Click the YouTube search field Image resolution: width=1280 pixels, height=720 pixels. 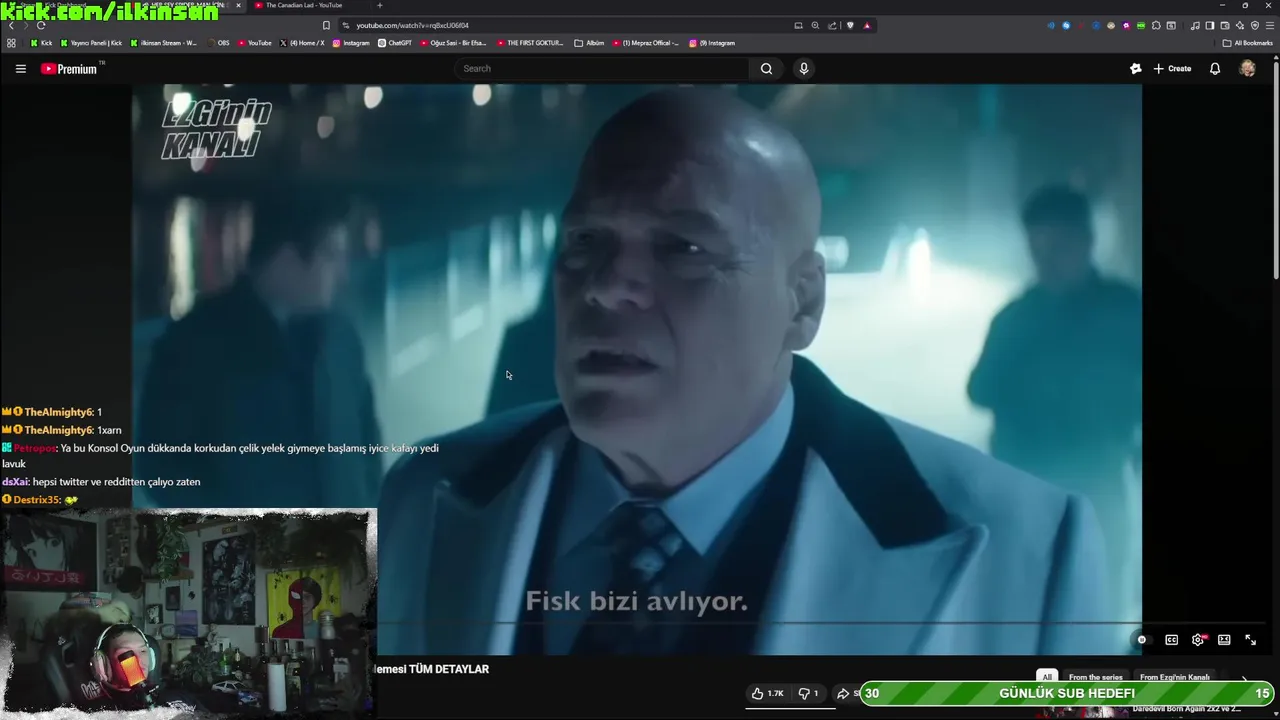coord(604,68)
